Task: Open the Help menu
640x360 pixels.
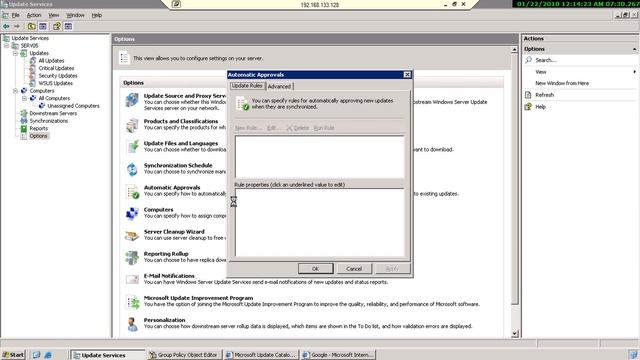Action: 97,15
